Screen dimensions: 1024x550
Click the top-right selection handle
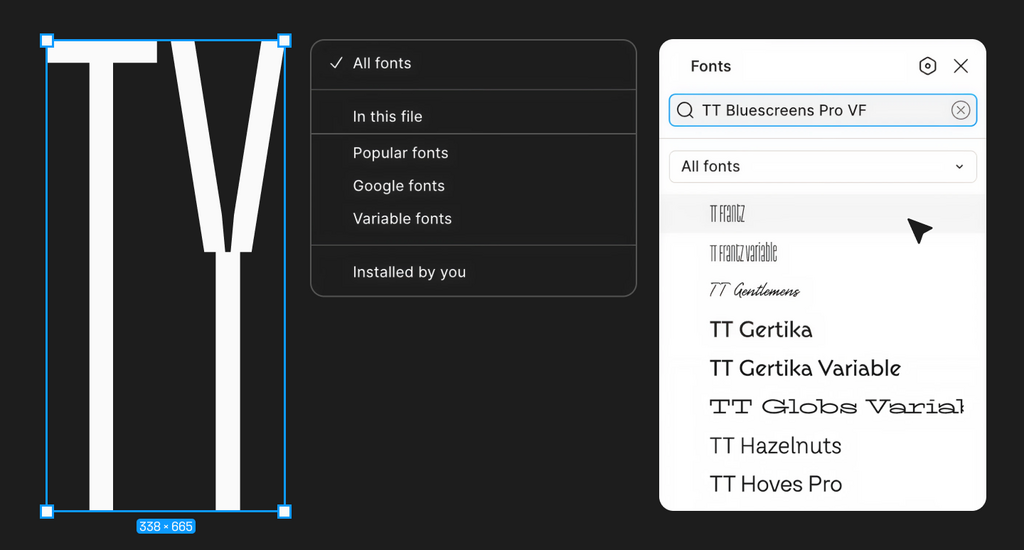284,41
